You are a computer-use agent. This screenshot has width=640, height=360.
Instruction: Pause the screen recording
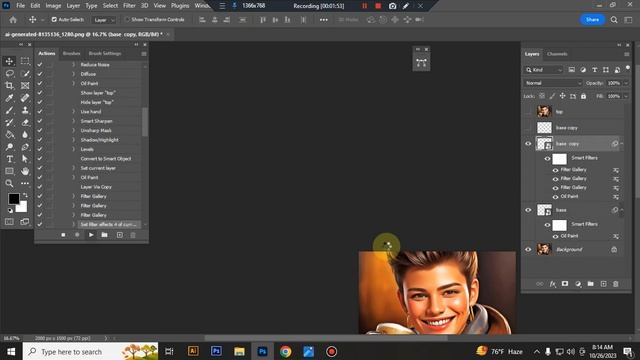click(364, 6)
